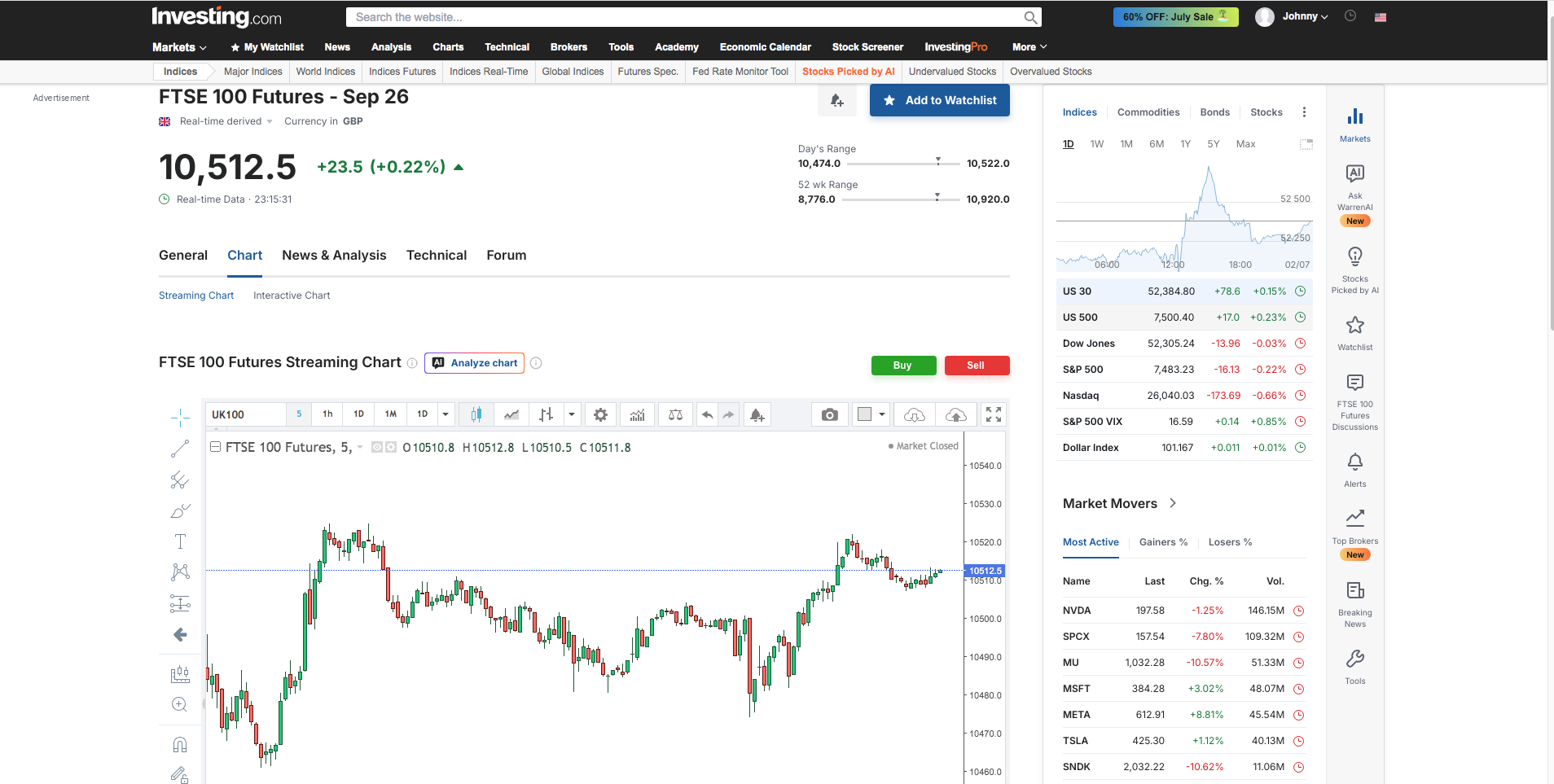Show the Gainers % tab
1554x784 pixels.
1163,542
